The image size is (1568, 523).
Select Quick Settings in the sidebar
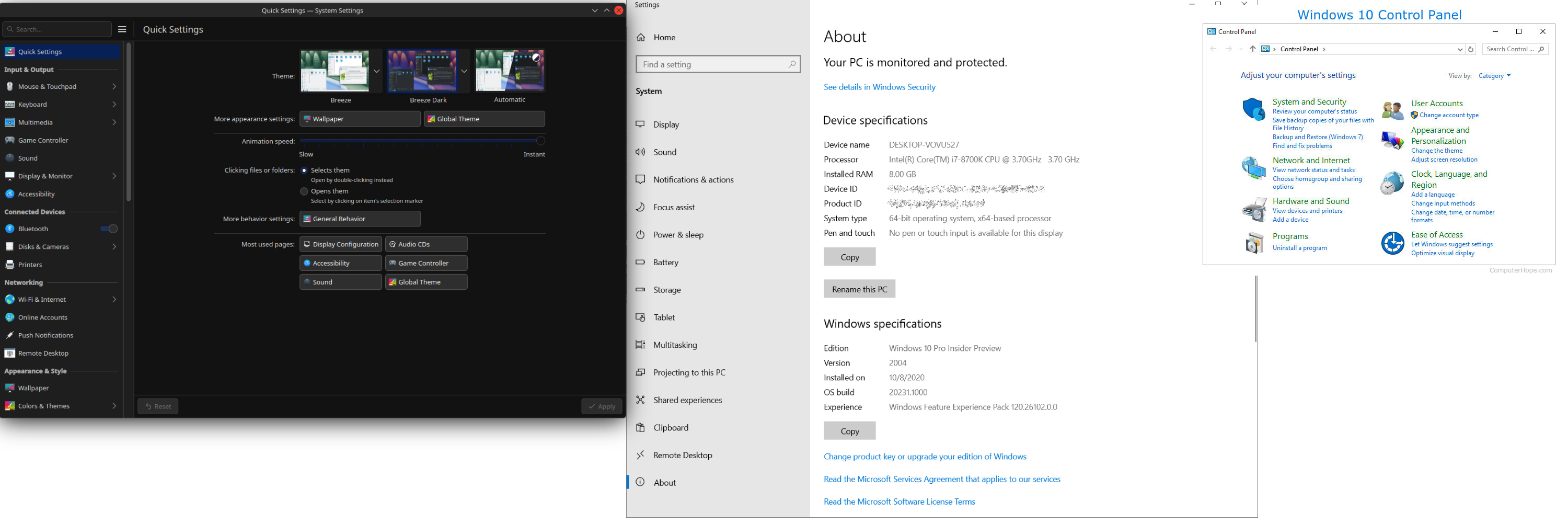coord(61,52)
